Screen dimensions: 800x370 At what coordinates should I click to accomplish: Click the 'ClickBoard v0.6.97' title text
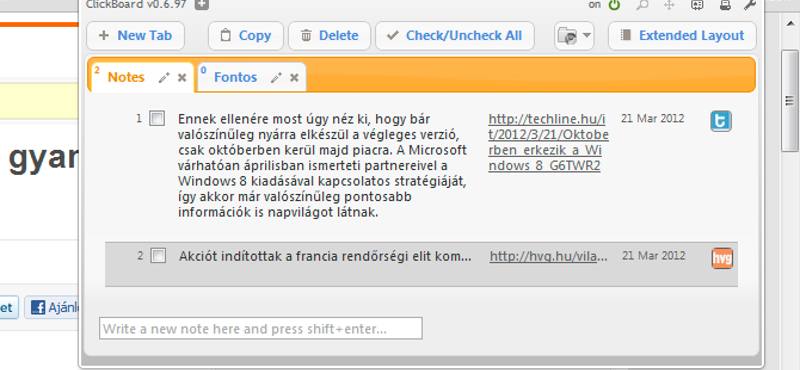pos(136,5)
